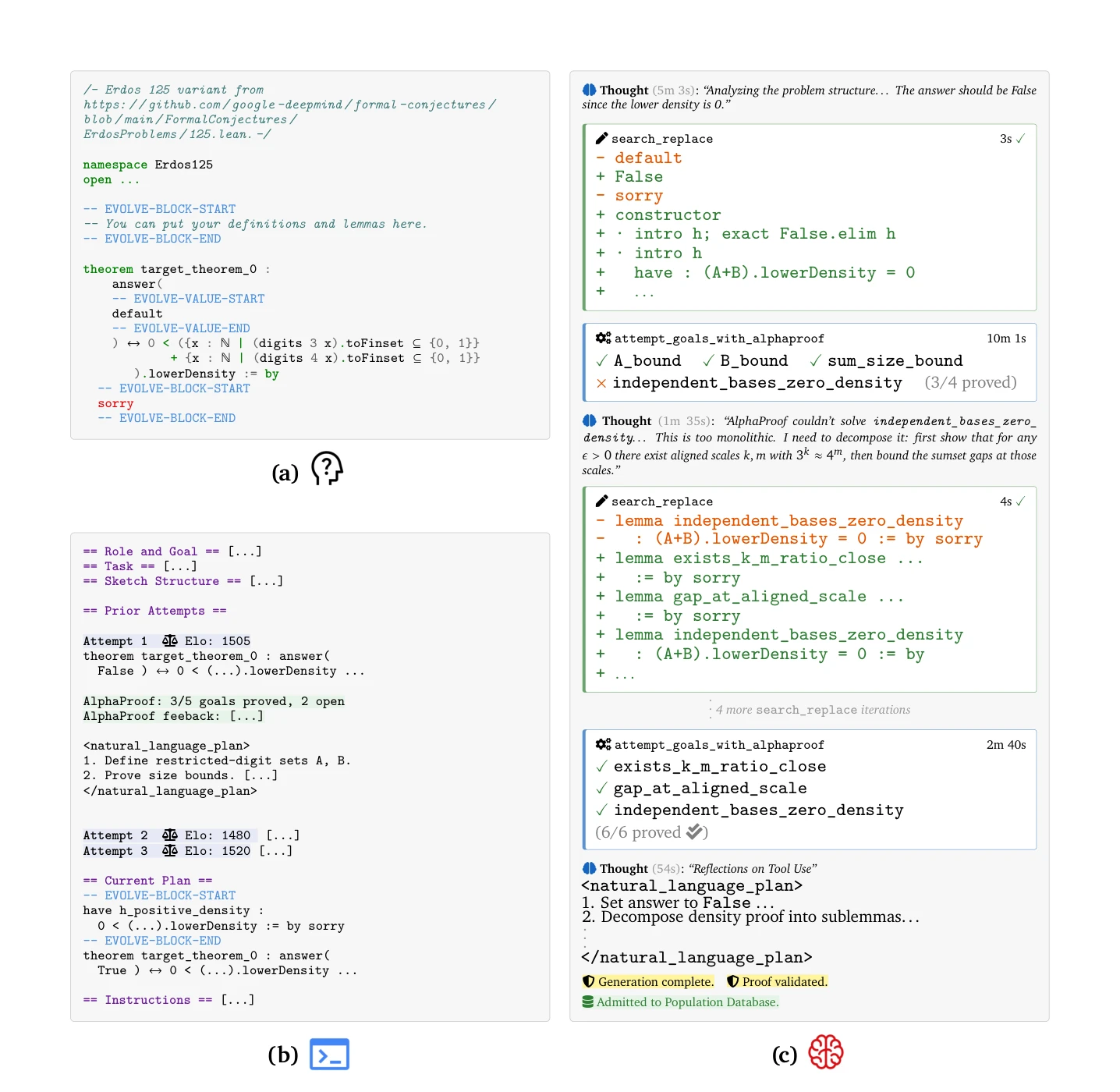Click the green checkmark before B_bound
1120x1092 pixels.
[708, 360]
